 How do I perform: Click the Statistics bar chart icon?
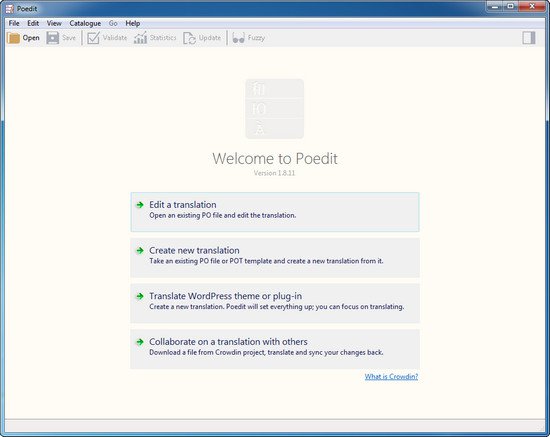(x=140, y=38)
